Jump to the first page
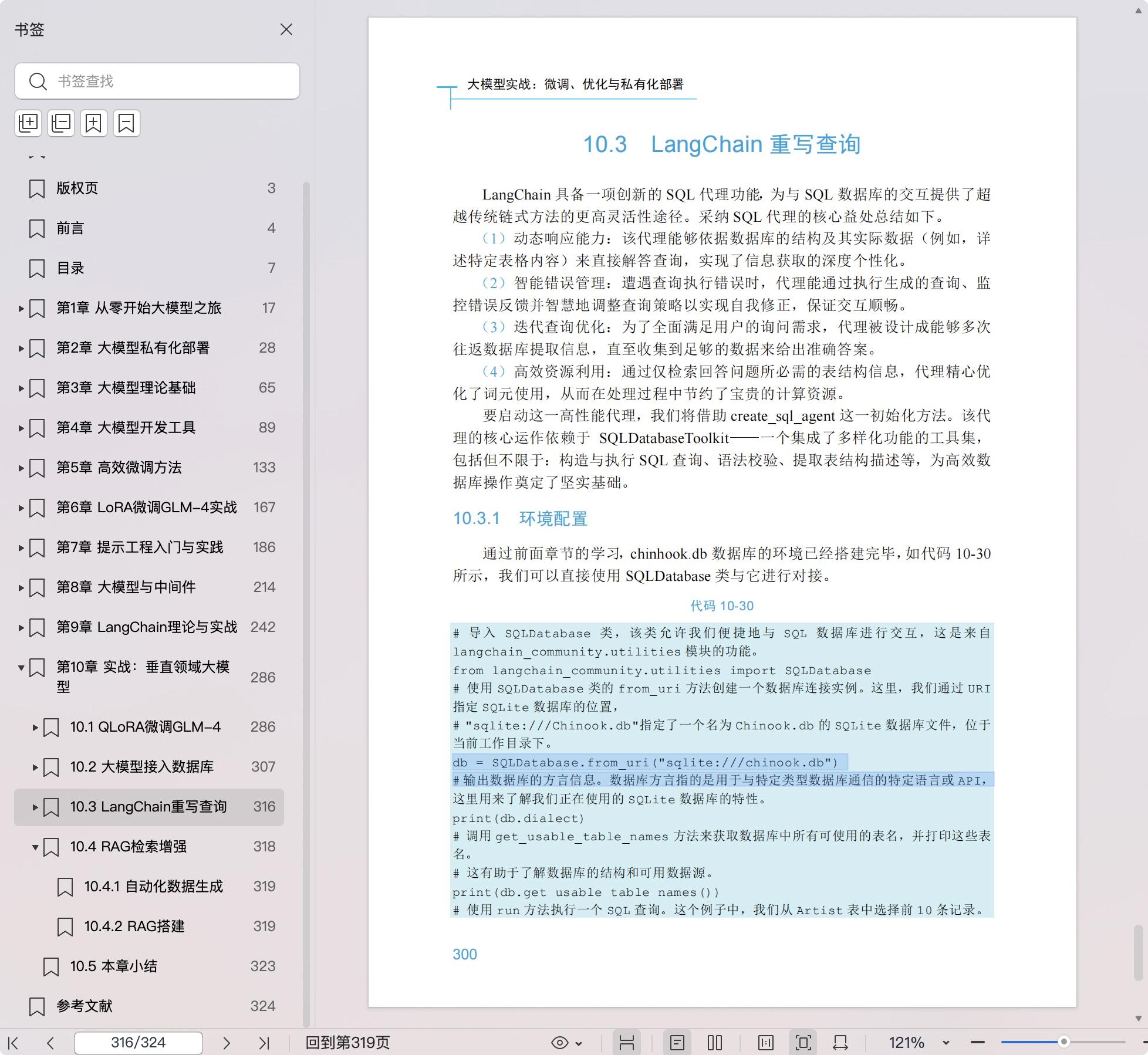The width and height of the screenshot is (1148, 1055). [13, 1043]
